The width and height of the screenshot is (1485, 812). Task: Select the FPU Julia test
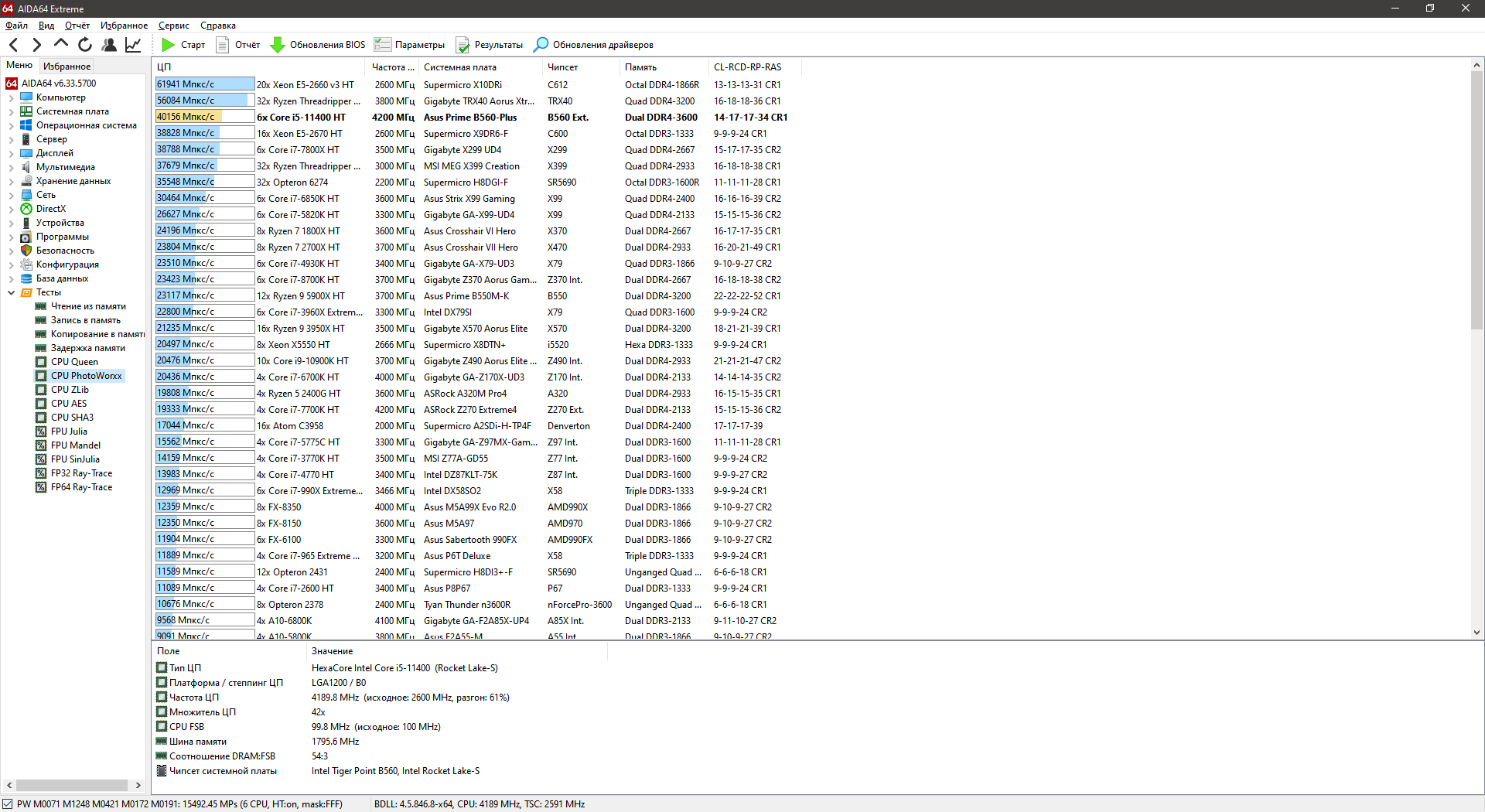pos(69,432)
